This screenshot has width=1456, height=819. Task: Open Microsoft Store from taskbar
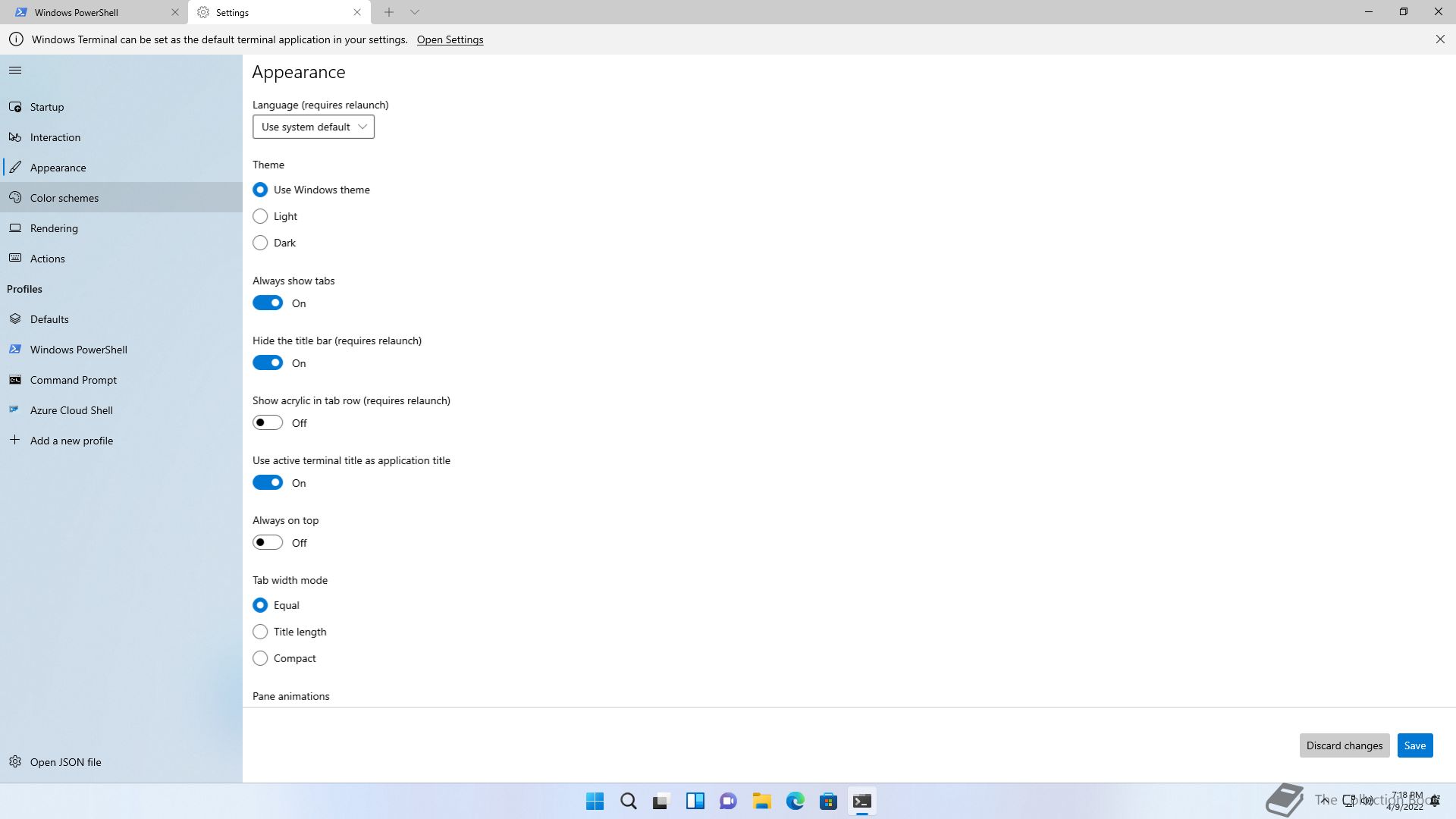coord(829,801)
